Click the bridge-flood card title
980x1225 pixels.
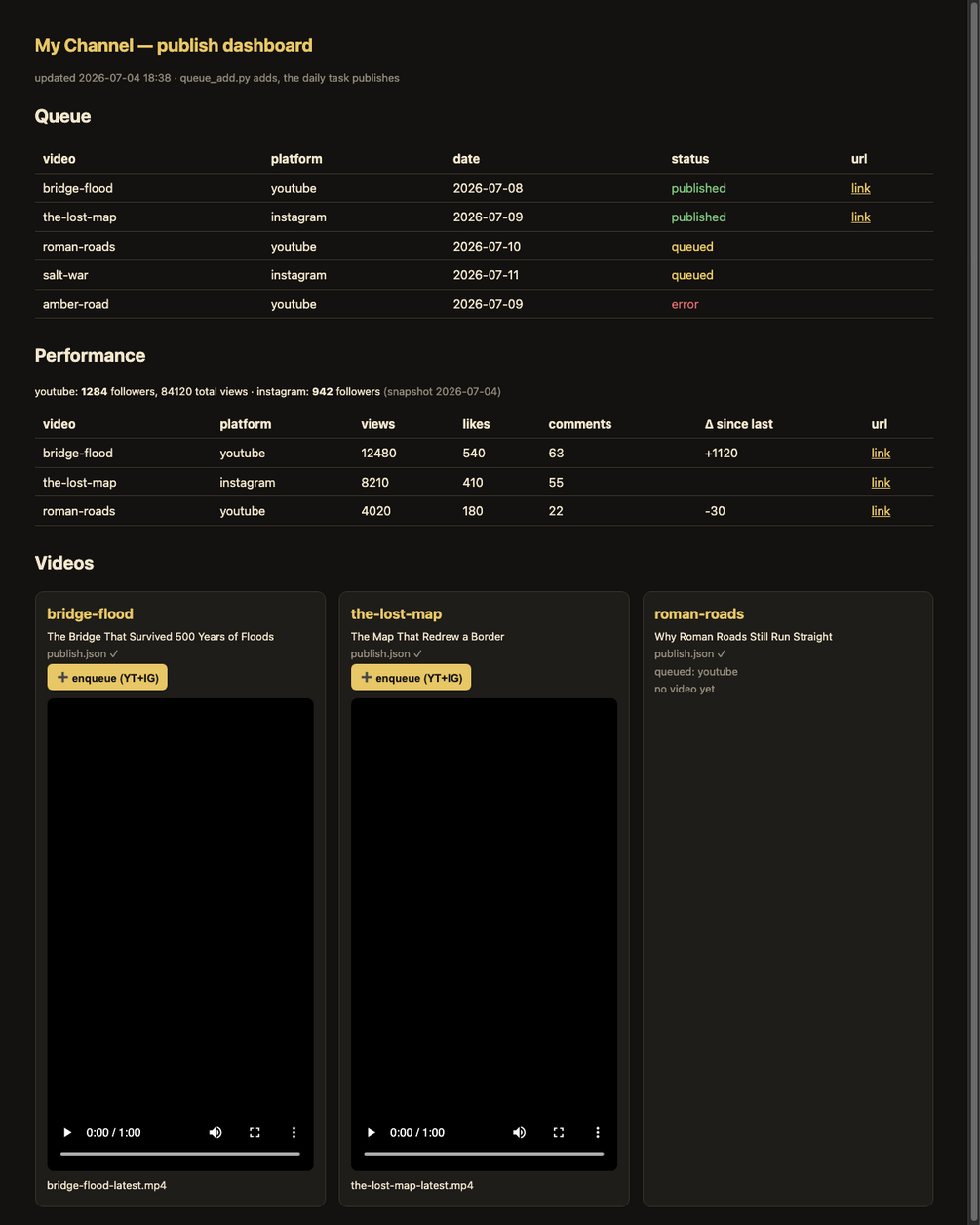[x=90, y=613]
